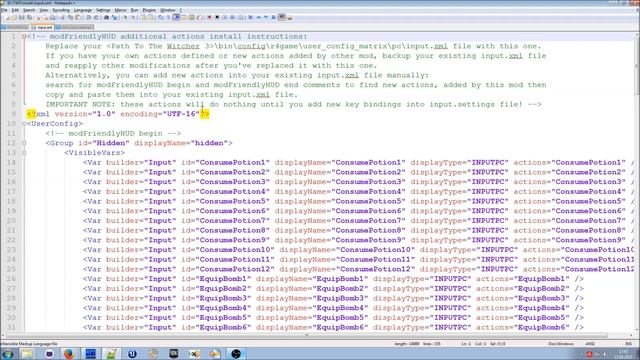This screenshot has height=360, width=640.
Task: Click the displayName value "ConsumePotion12"
Action: coord(375,269)
